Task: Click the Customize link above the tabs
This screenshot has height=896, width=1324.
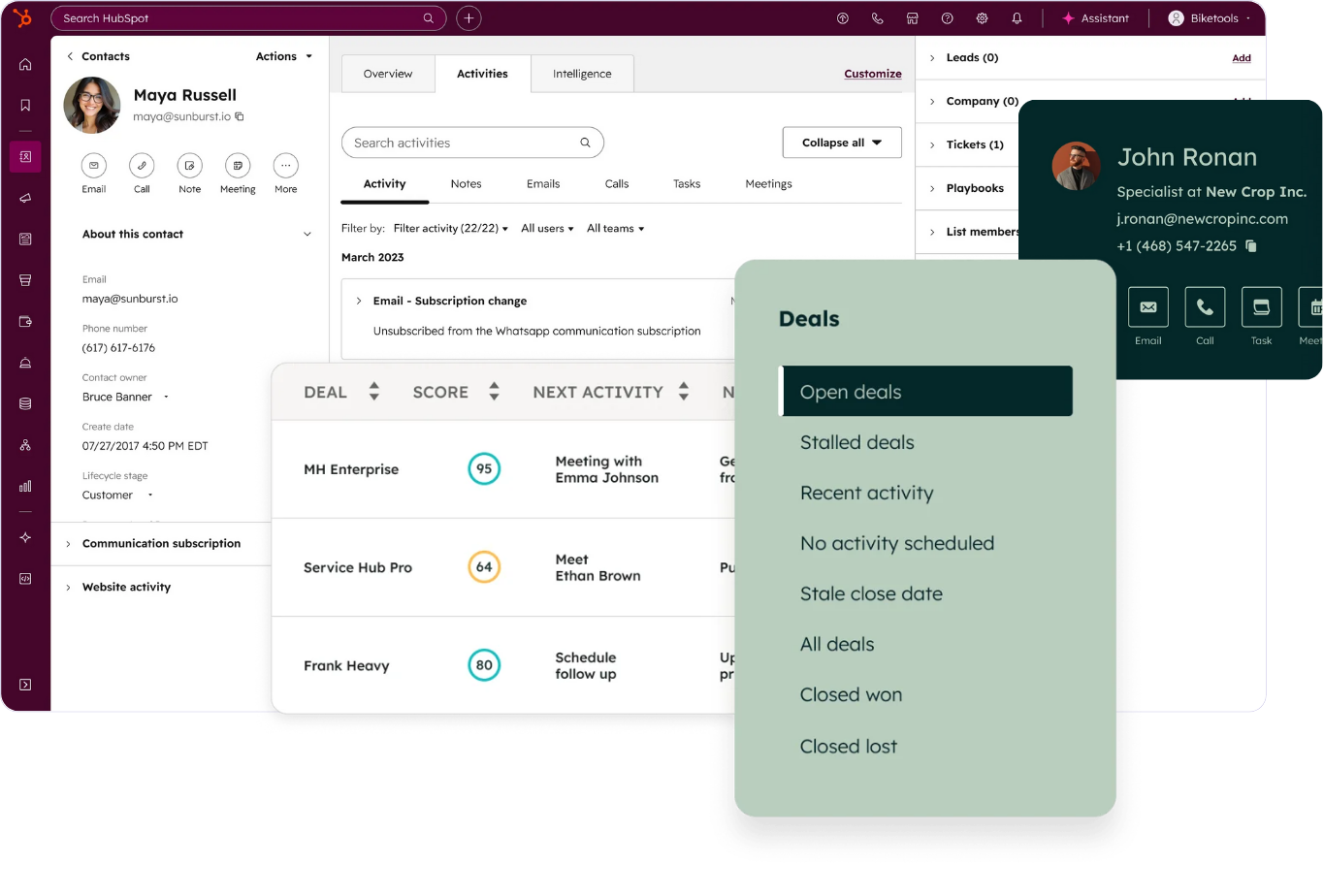Action: click(x=872, y=74)
